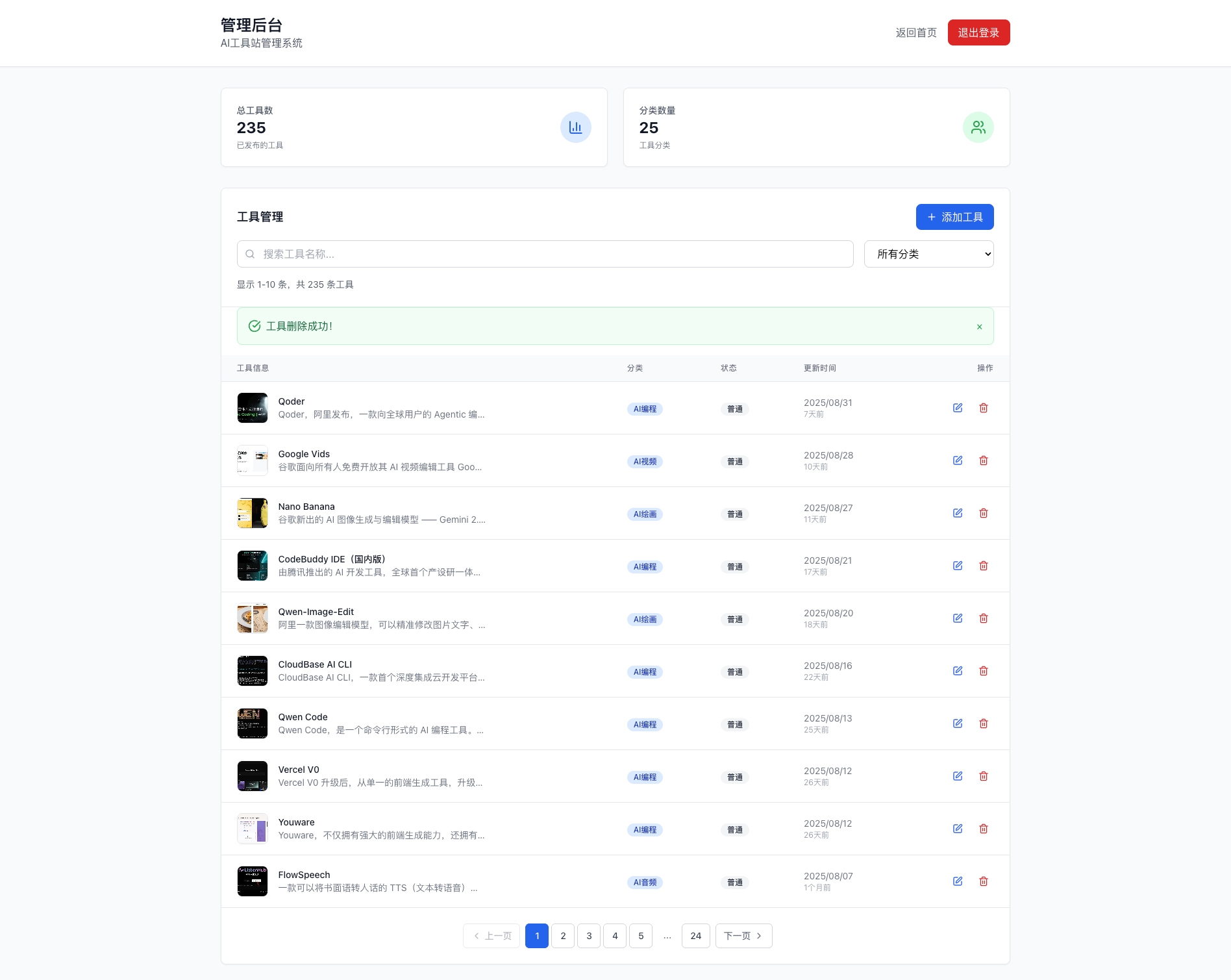Image resolution: width=1231 pixels, height=980 pixels.
Task: Click the red 退出登录 button
Action: 979,32
